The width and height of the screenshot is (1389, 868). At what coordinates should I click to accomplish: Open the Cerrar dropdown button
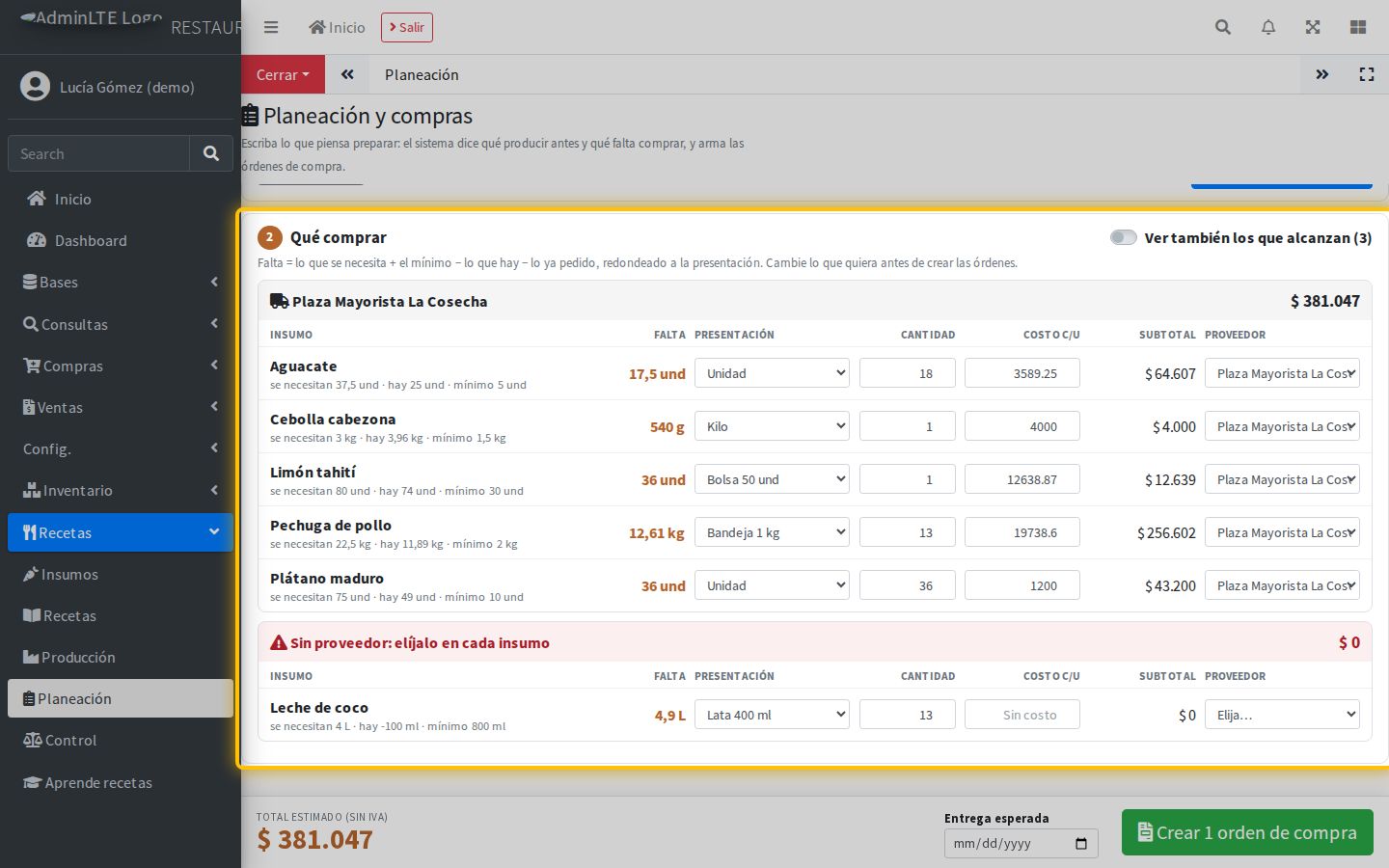coord(283,74)
